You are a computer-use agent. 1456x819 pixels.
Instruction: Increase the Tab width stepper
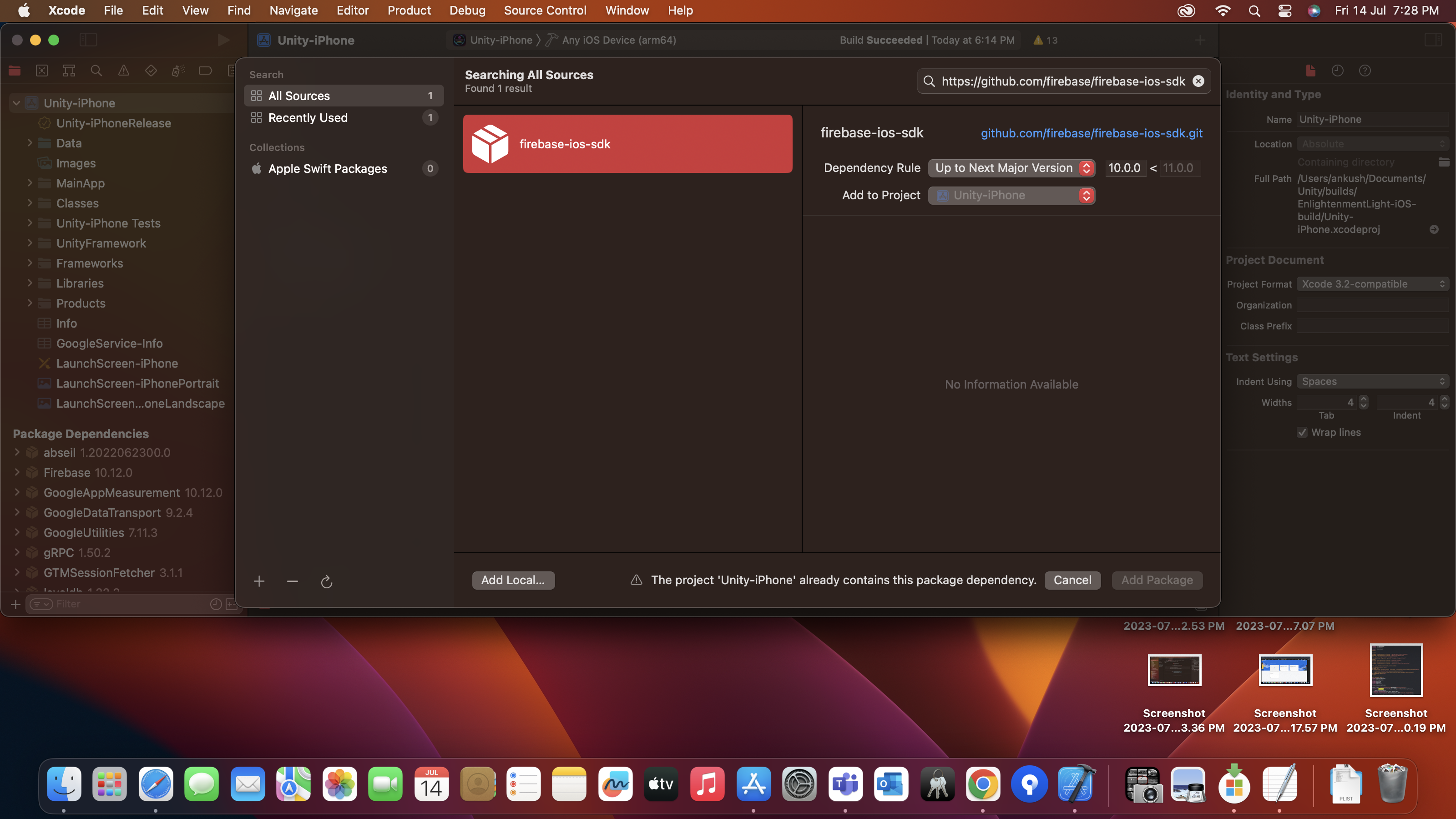tap(1364, 399)
